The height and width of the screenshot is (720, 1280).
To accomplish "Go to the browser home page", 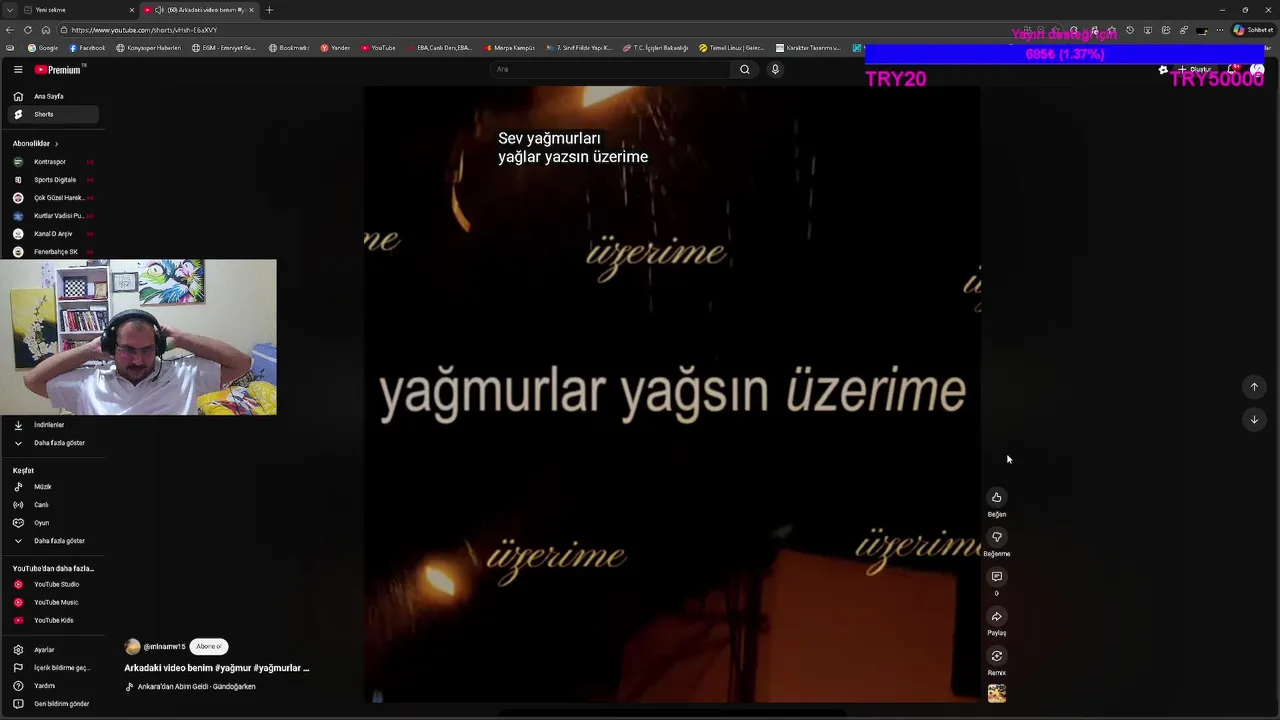I will 45,30.
